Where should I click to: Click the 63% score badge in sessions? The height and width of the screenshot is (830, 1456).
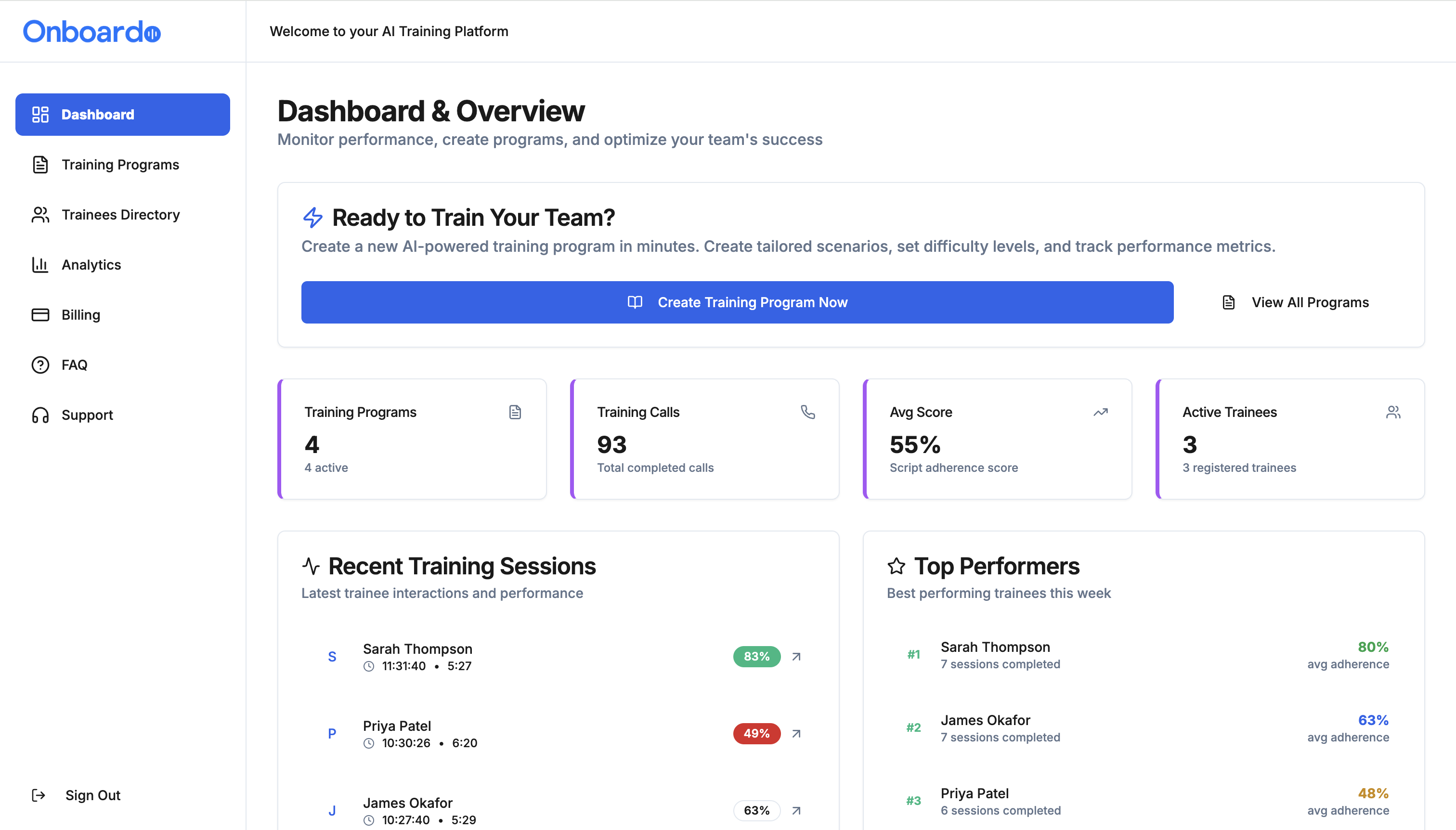pos(756,811)
